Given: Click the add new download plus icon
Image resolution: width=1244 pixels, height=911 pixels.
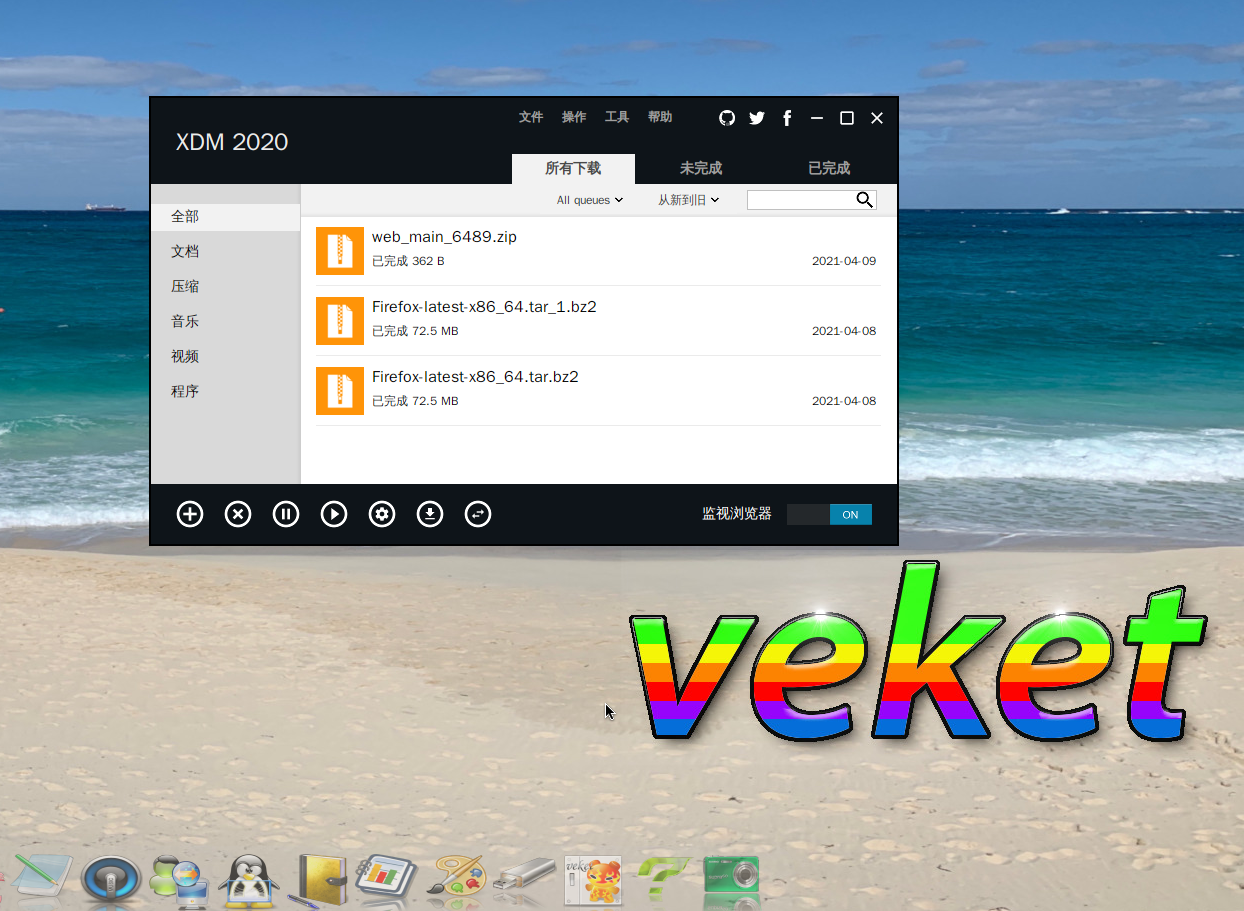Looking at the screenshot, I should 190,514.
